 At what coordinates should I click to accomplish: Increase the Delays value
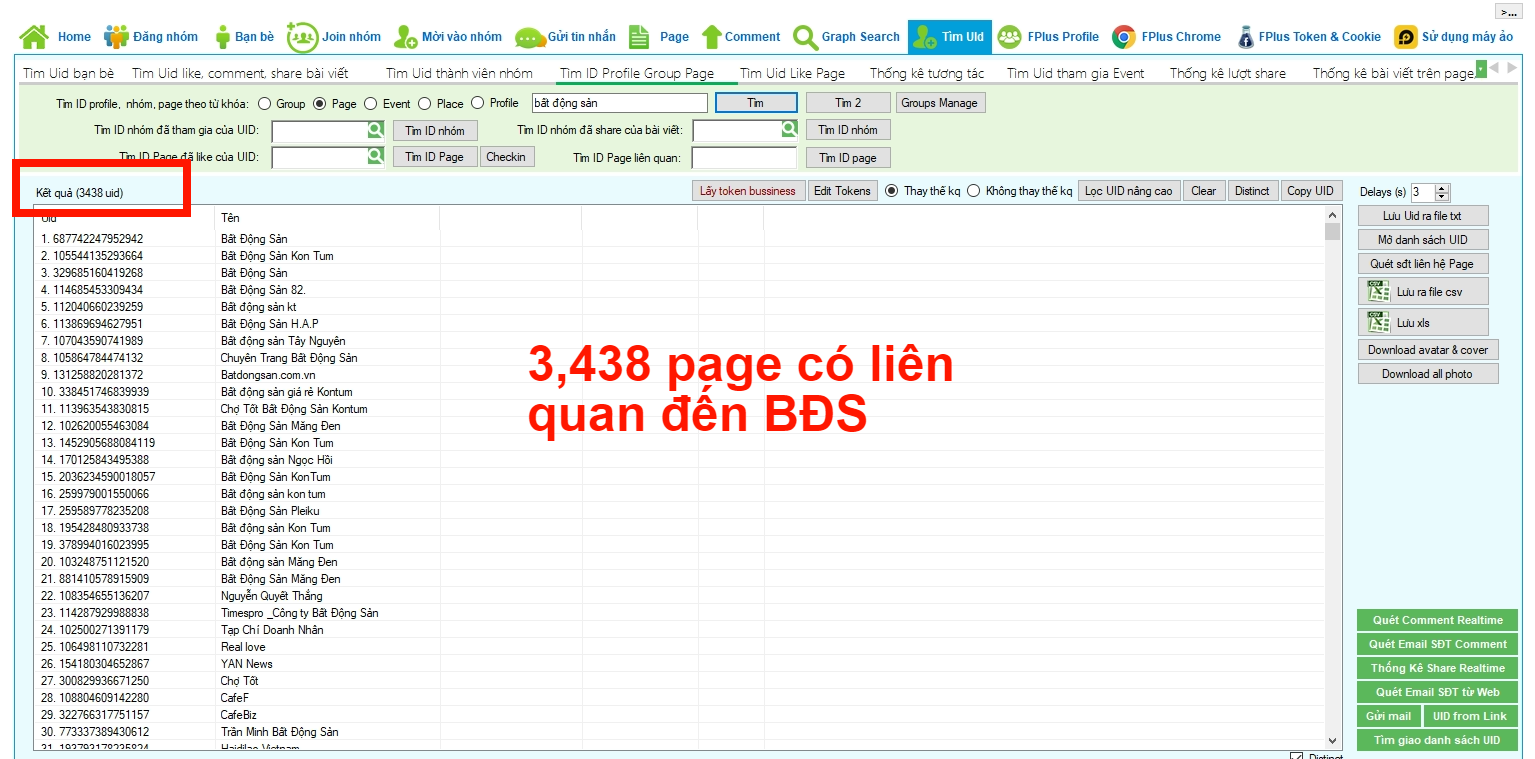point(1442,188)
